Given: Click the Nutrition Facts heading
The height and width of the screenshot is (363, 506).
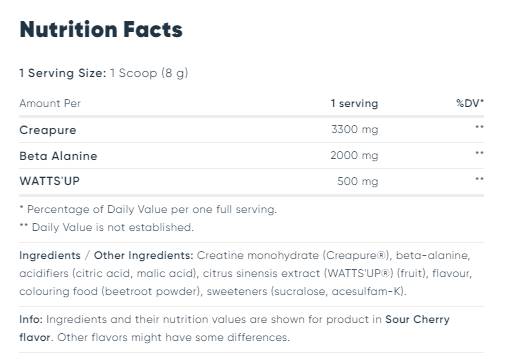Looking at the screenshot, I should tap(101, 29).
